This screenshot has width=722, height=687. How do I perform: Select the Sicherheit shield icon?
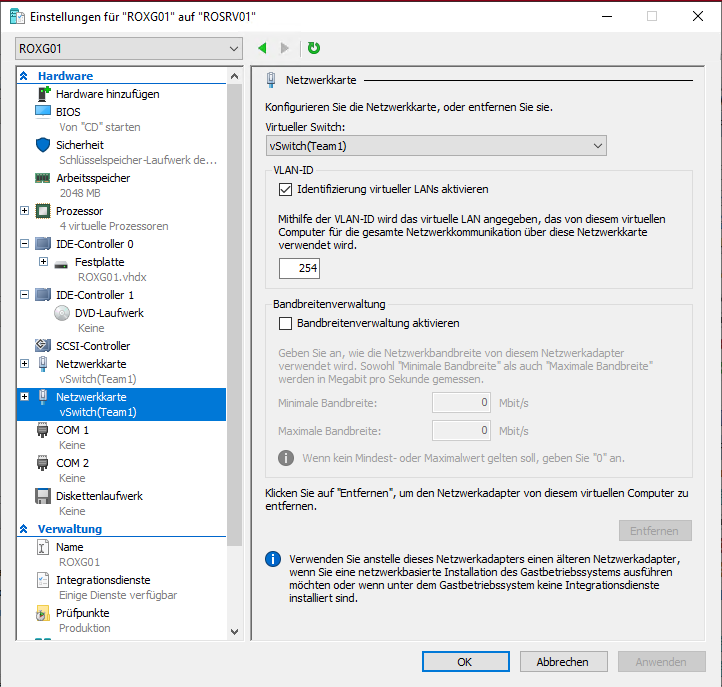pos(43,145)
